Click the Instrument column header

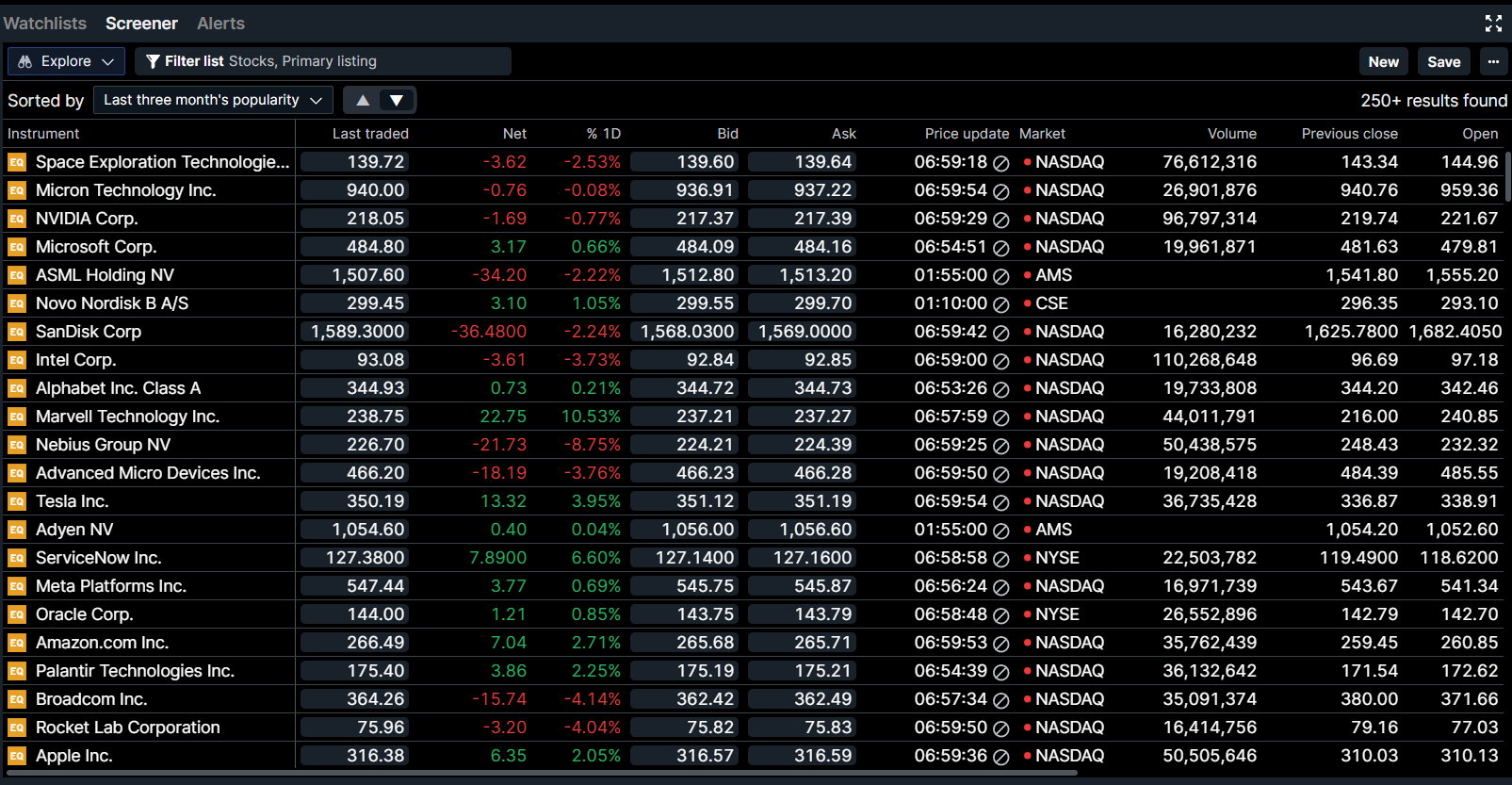coord(43,134)
